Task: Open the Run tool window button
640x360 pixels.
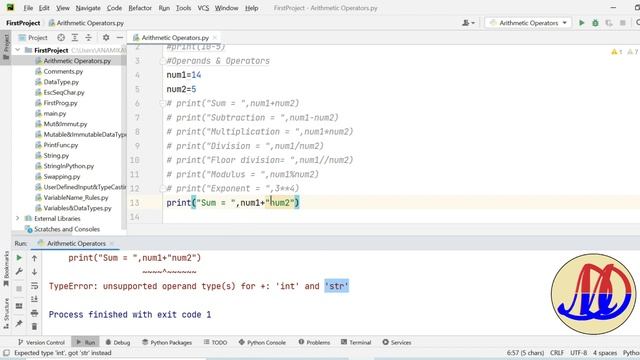Action: point(86,342)
